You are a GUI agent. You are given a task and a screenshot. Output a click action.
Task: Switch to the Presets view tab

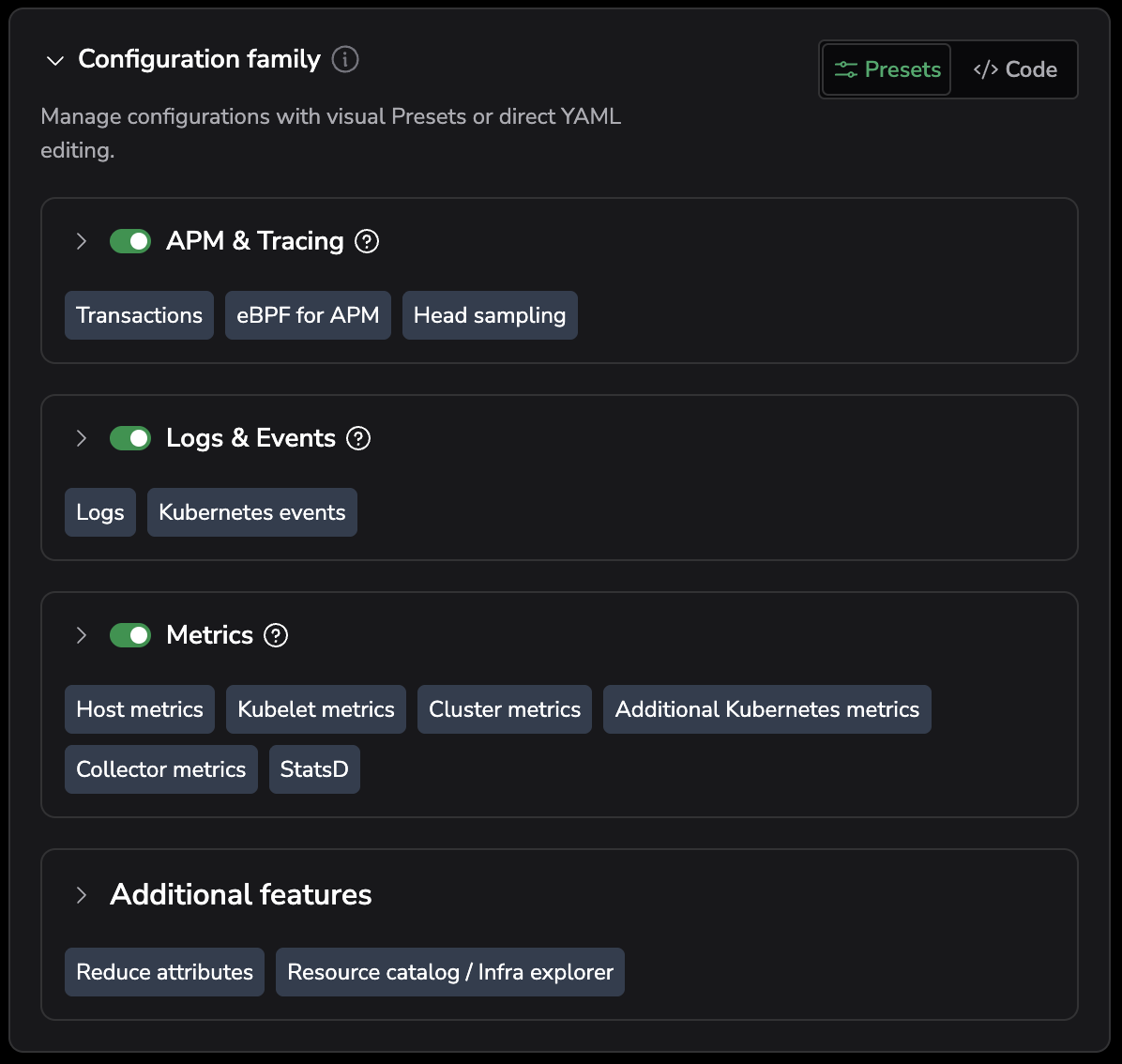tap(887, 69)
